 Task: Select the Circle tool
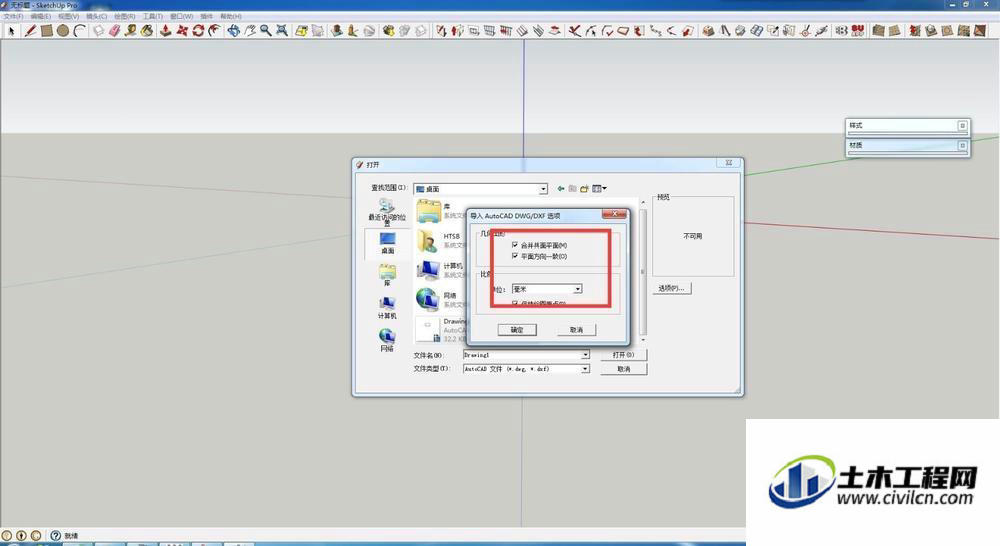[x=62, y=31]
